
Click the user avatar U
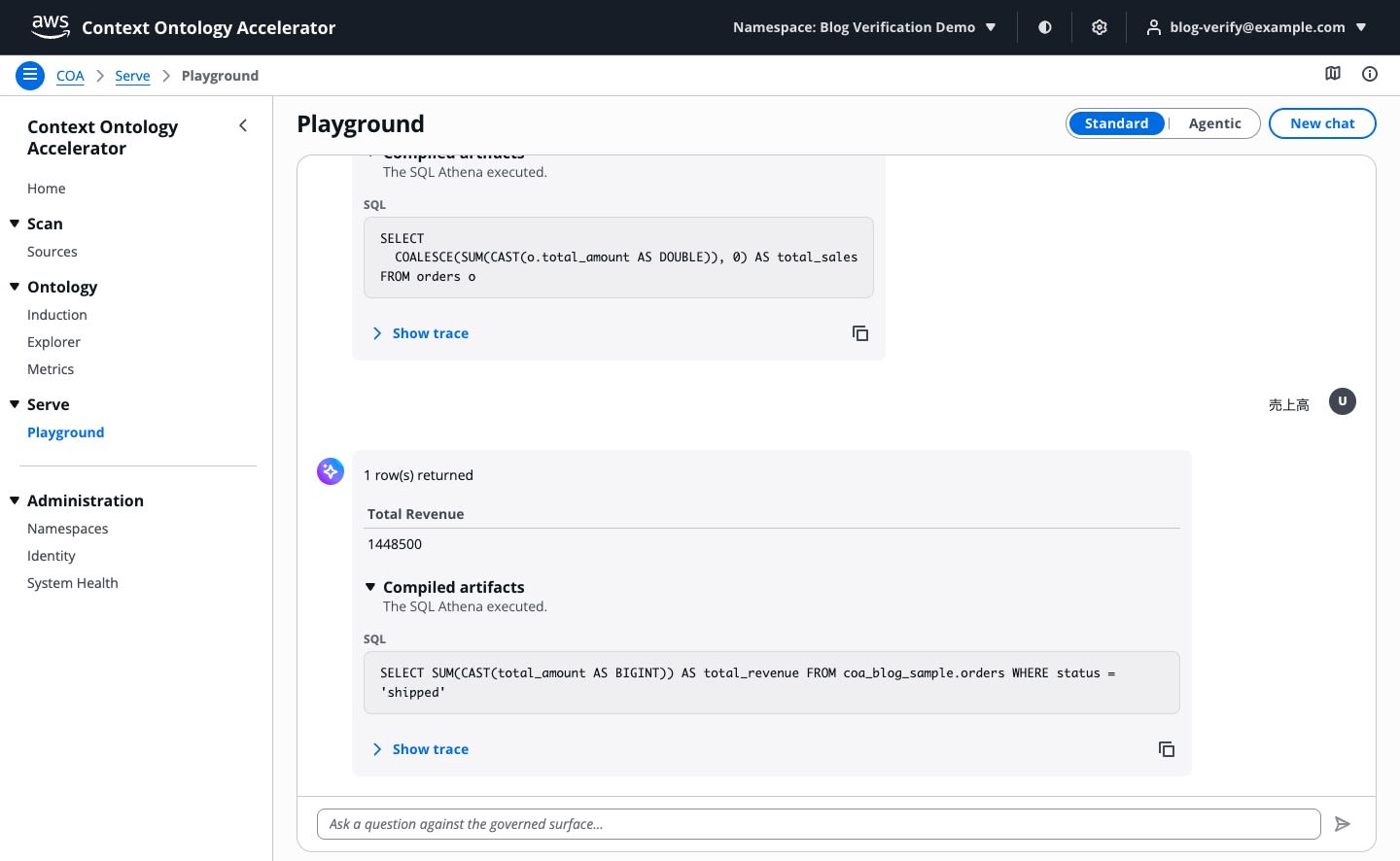[x=1343, y=401]
